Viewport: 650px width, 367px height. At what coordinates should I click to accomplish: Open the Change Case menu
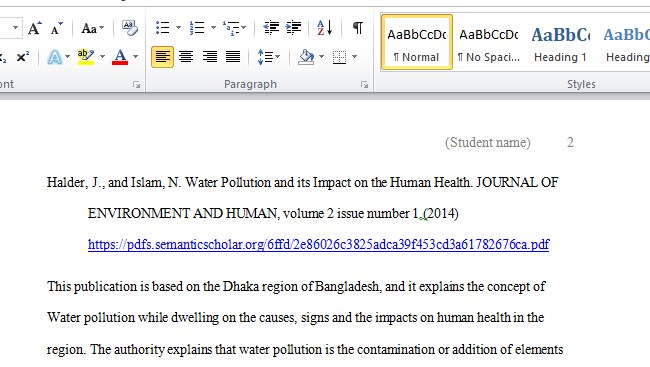(x=92, y=28)
